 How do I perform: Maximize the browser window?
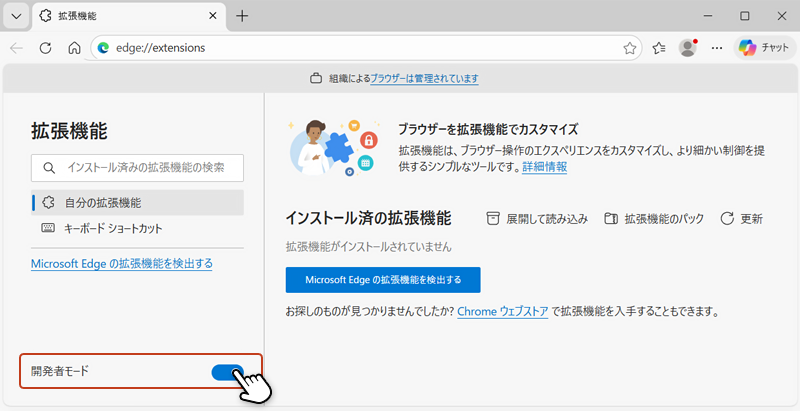pyautogui.click(x=745, y=16)
